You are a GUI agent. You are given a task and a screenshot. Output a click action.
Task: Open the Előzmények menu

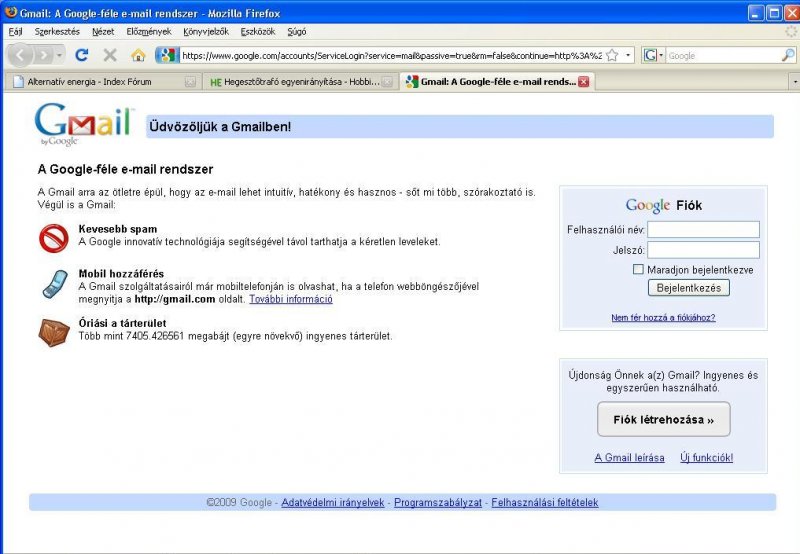click(x=149, y=32)
